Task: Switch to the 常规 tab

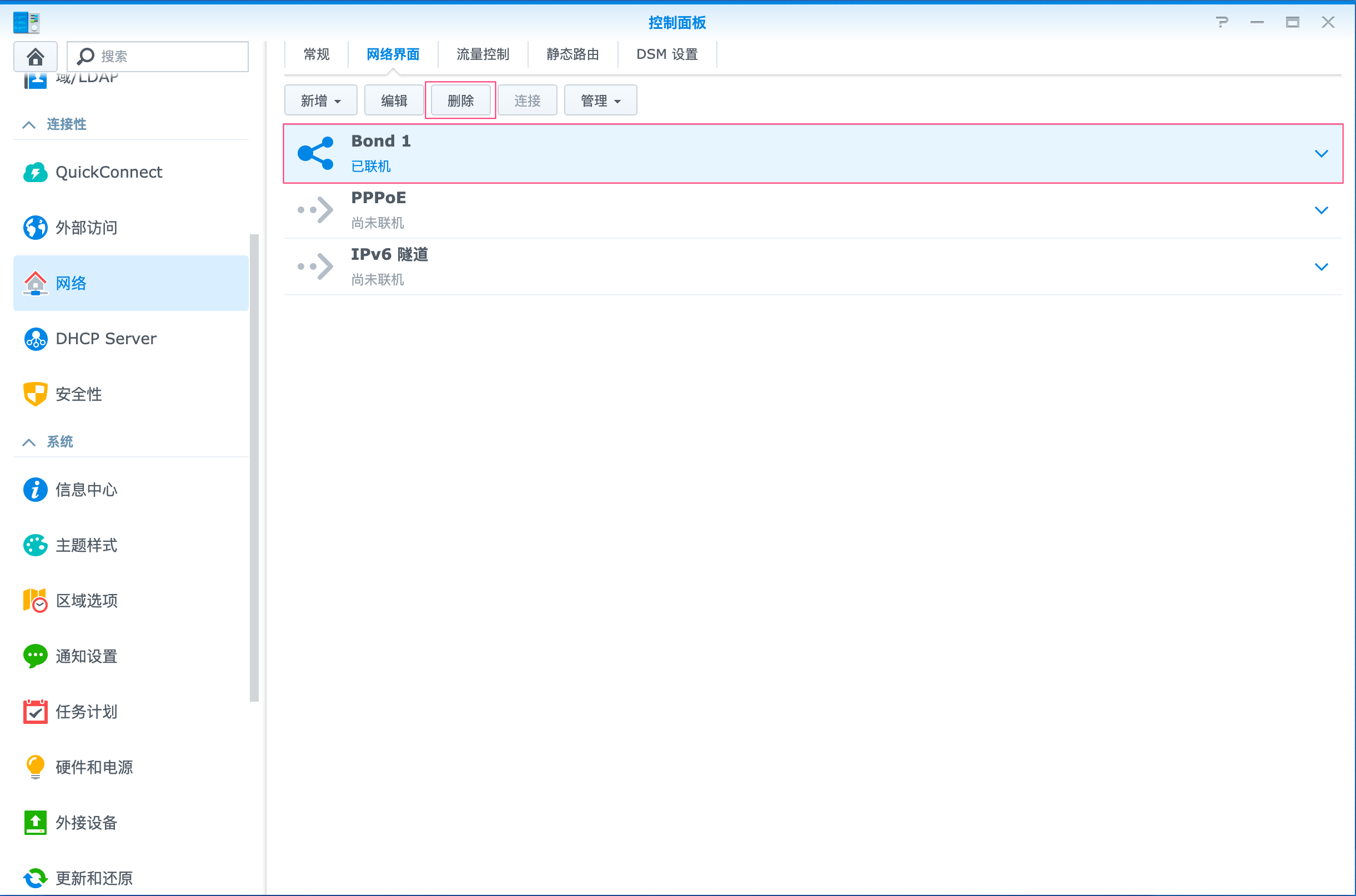Action: point(317,54)
